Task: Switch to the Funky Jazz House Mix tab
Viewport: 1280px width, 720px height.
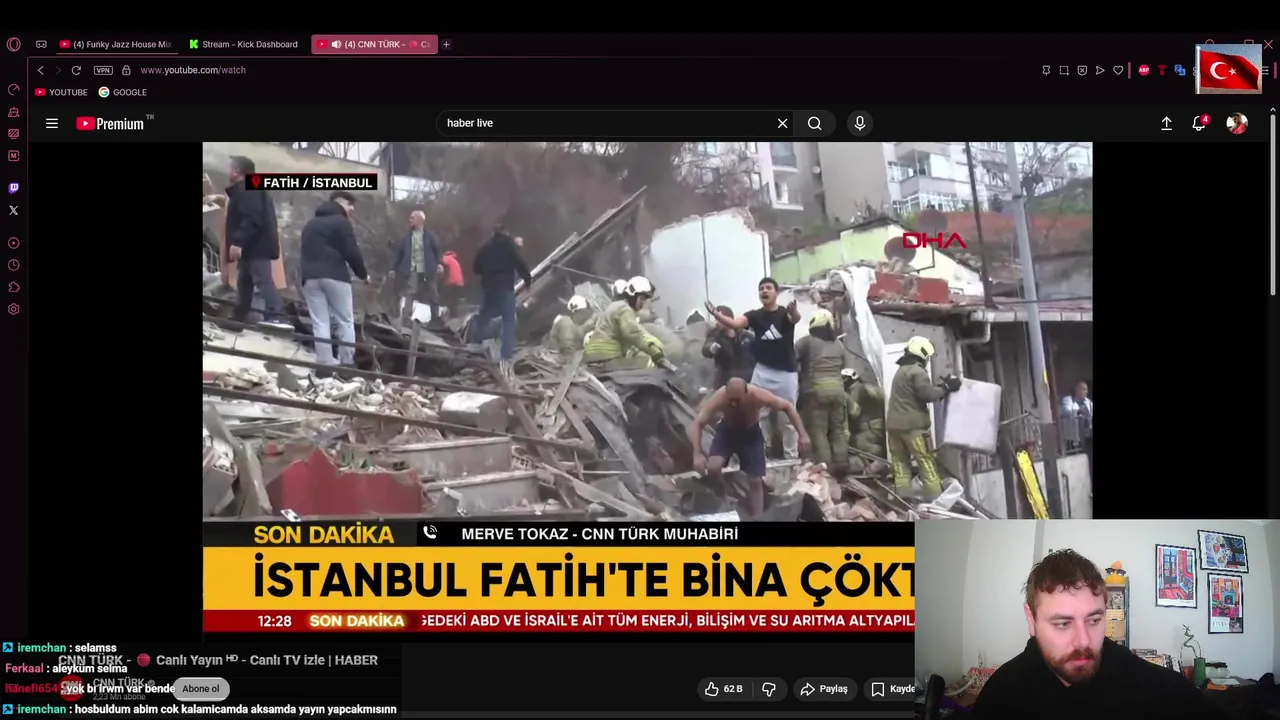Action: pyautogui.click(x=115, y=44)
